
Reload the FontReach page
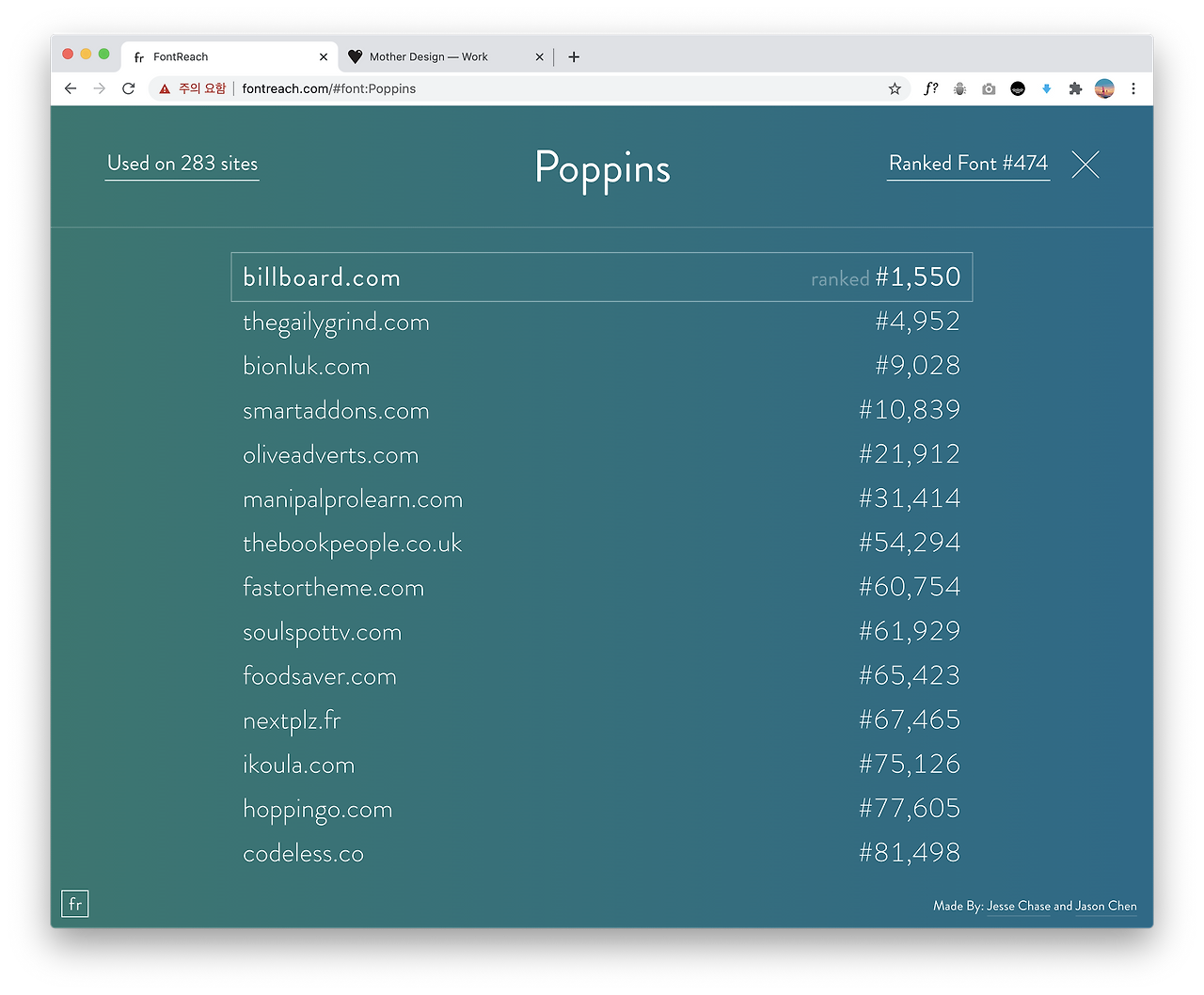tap(129, 88)
